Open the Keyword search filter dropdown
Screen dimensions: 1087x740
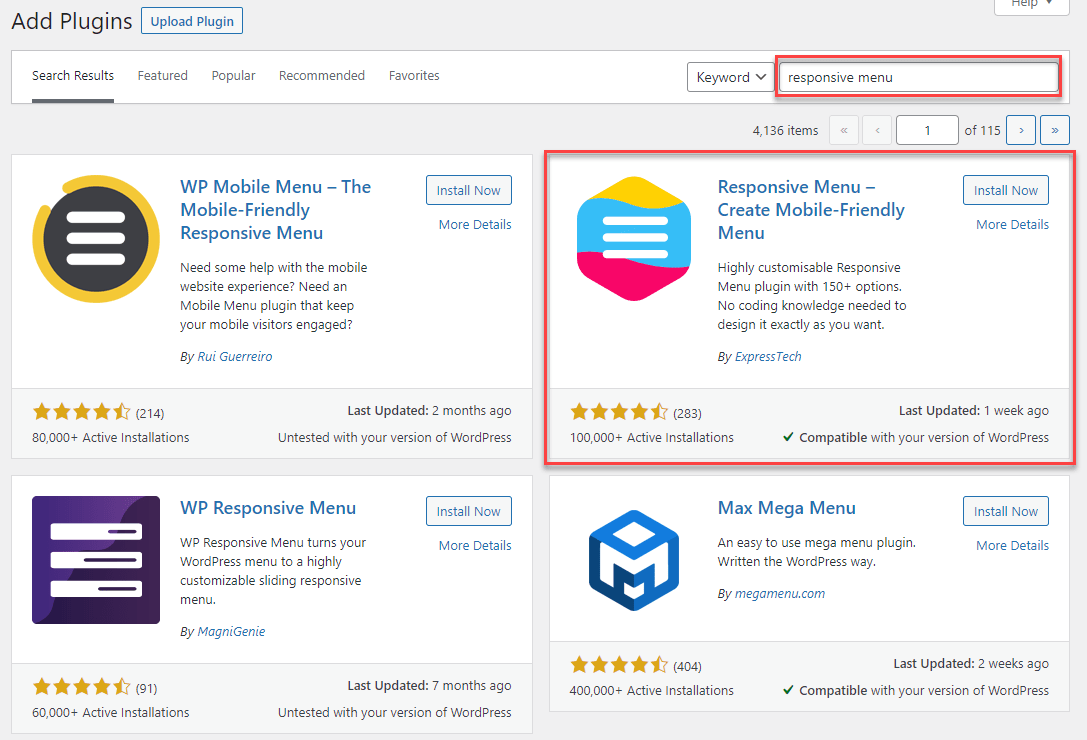point(731,77)
